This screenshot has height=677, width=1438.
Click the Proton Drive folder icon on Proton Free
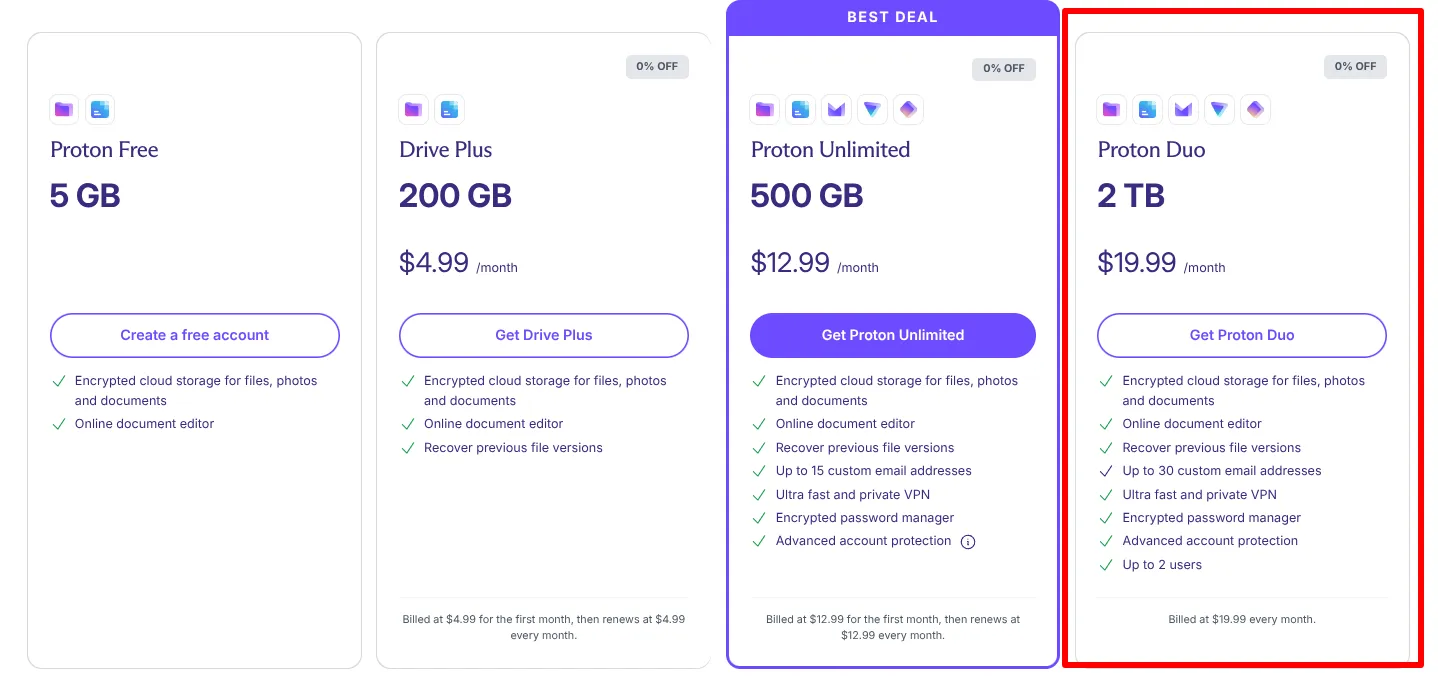63,109
